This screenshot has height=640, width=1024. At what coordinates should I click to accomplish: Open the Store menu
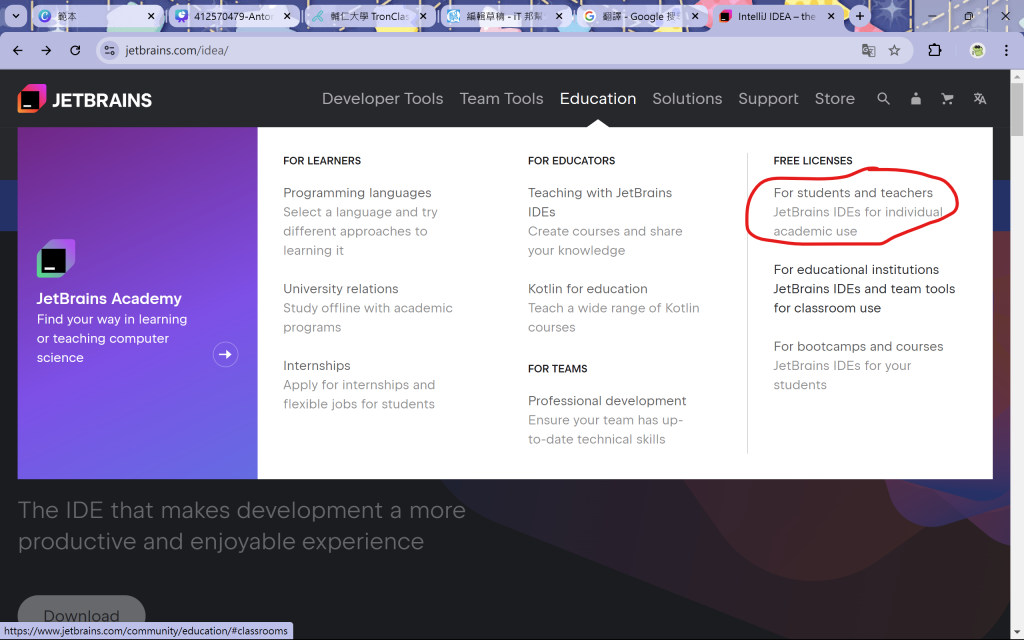click(x=835, y=99)
